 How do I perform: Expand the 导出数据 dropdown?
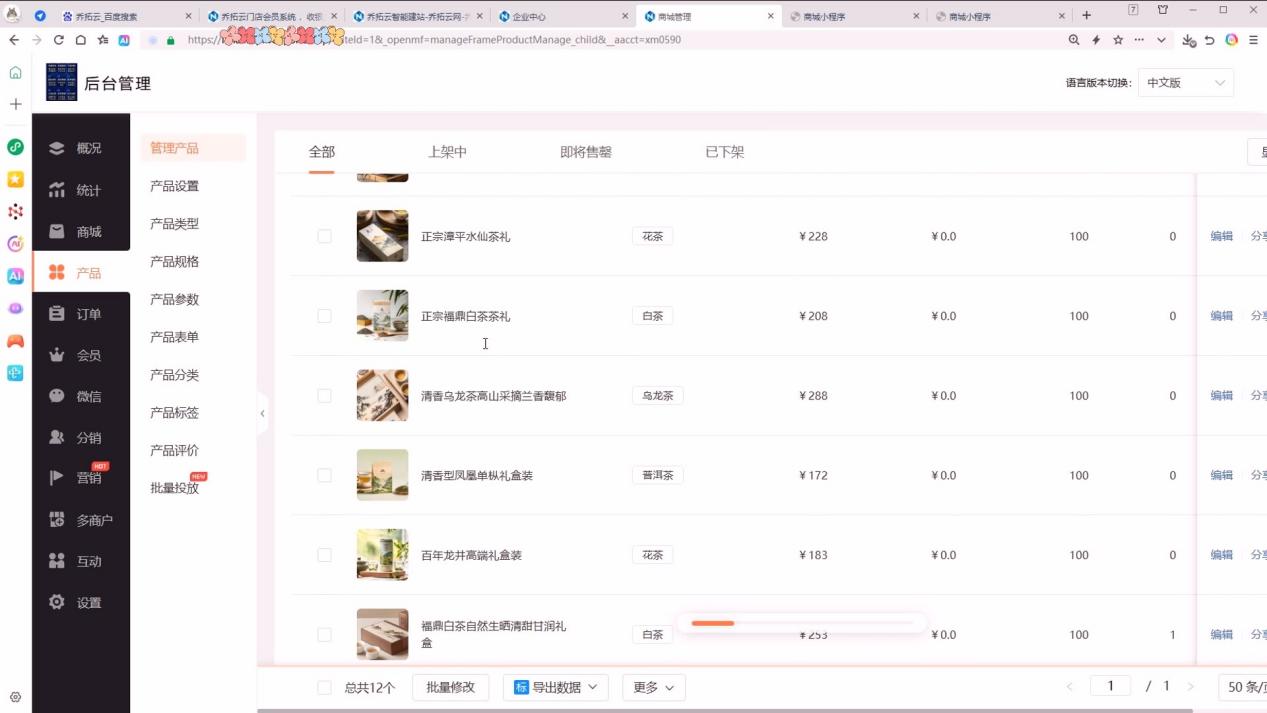tap(555, 687)
